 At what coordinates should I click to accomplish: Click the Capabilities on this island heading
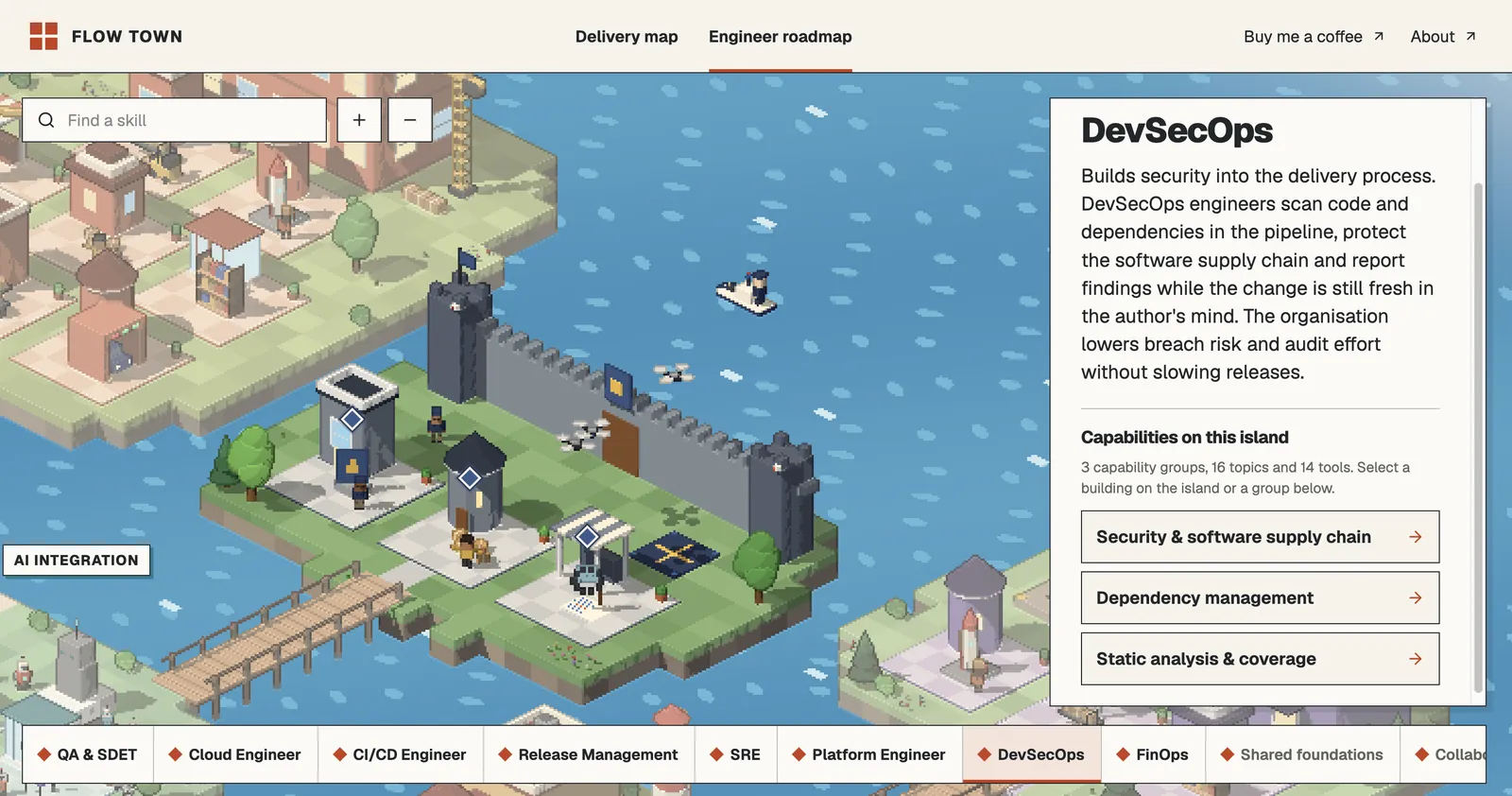[1185, 437]
